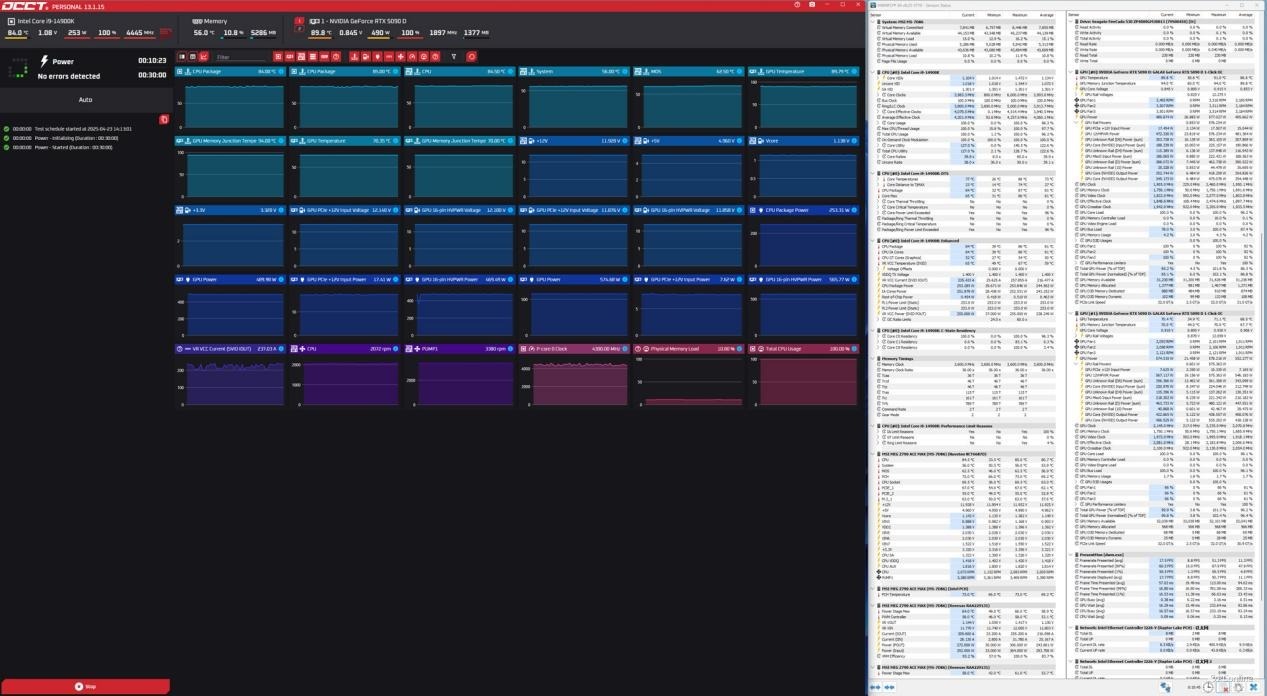Click the Filter field in OCCT toolbar
The image size is (1267, 696).
tap(241, 57)
